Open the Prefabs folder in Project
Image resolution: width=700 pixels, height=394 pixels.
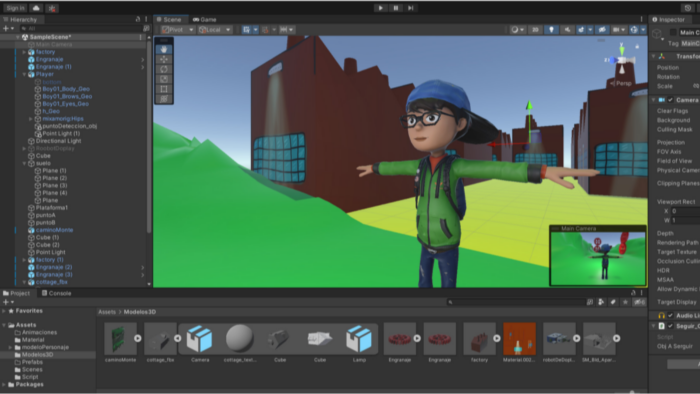33,362
